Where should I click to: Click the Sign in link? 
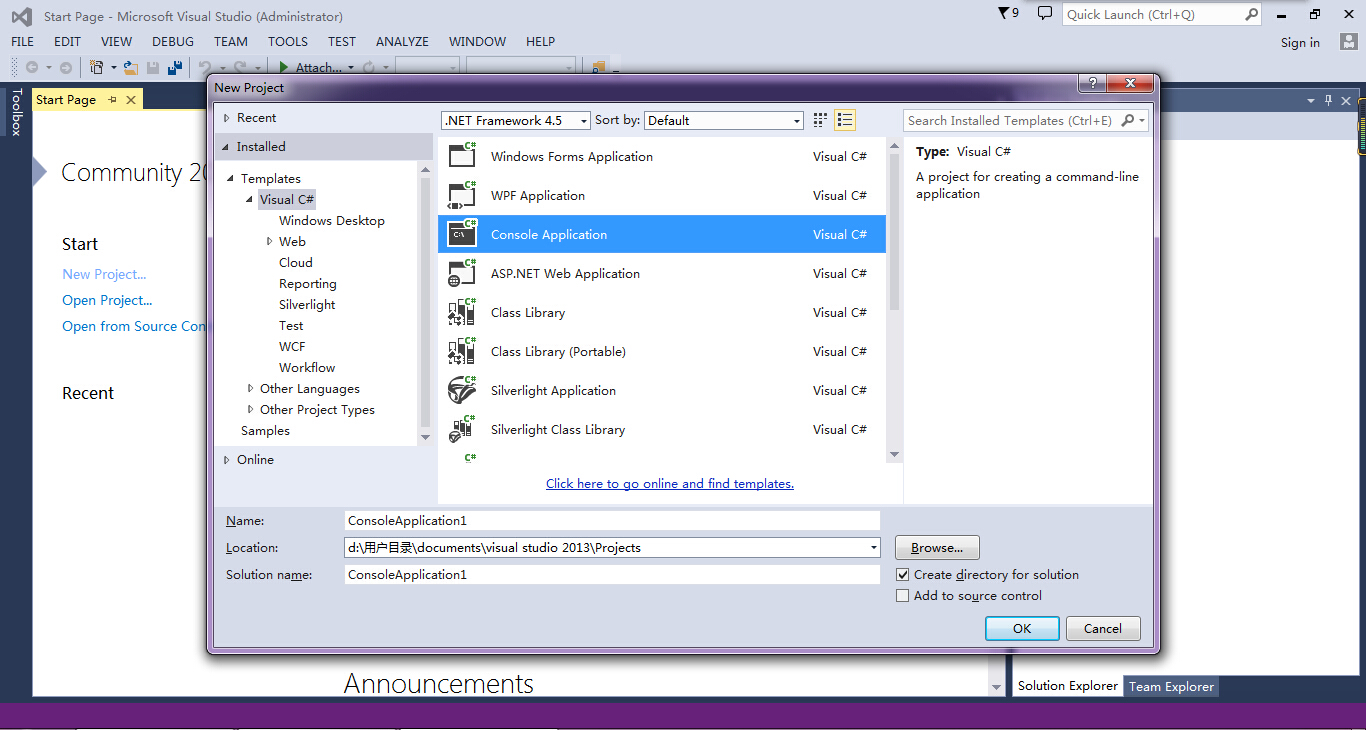[x=1300, y=43]
